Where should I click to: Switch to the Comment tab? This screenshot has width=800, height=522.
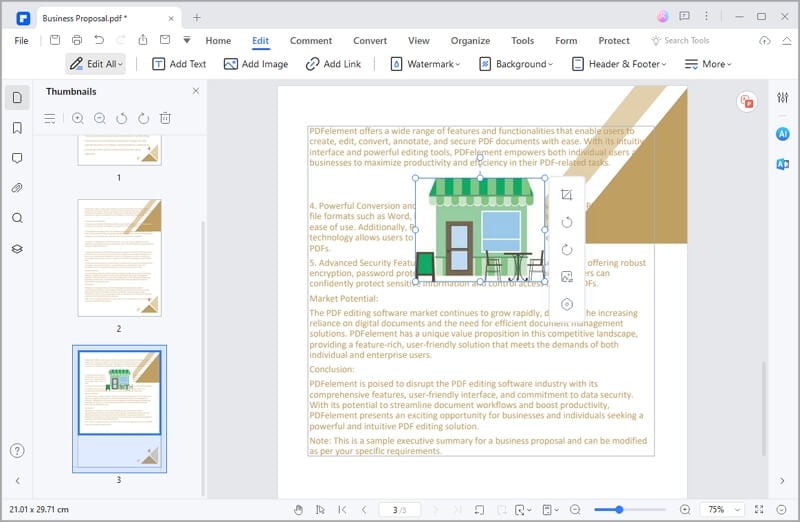coord(311,40)
